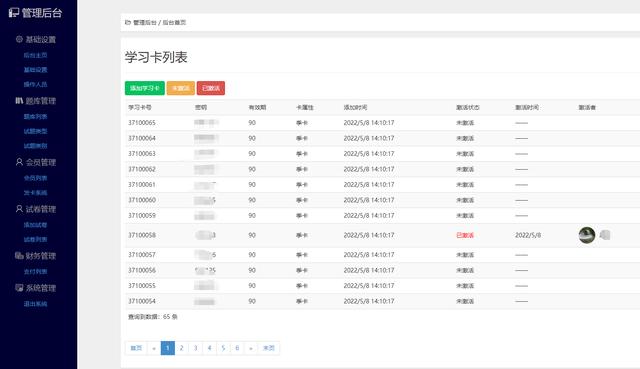Filter by the orange 未激活 button

(181, 88)
